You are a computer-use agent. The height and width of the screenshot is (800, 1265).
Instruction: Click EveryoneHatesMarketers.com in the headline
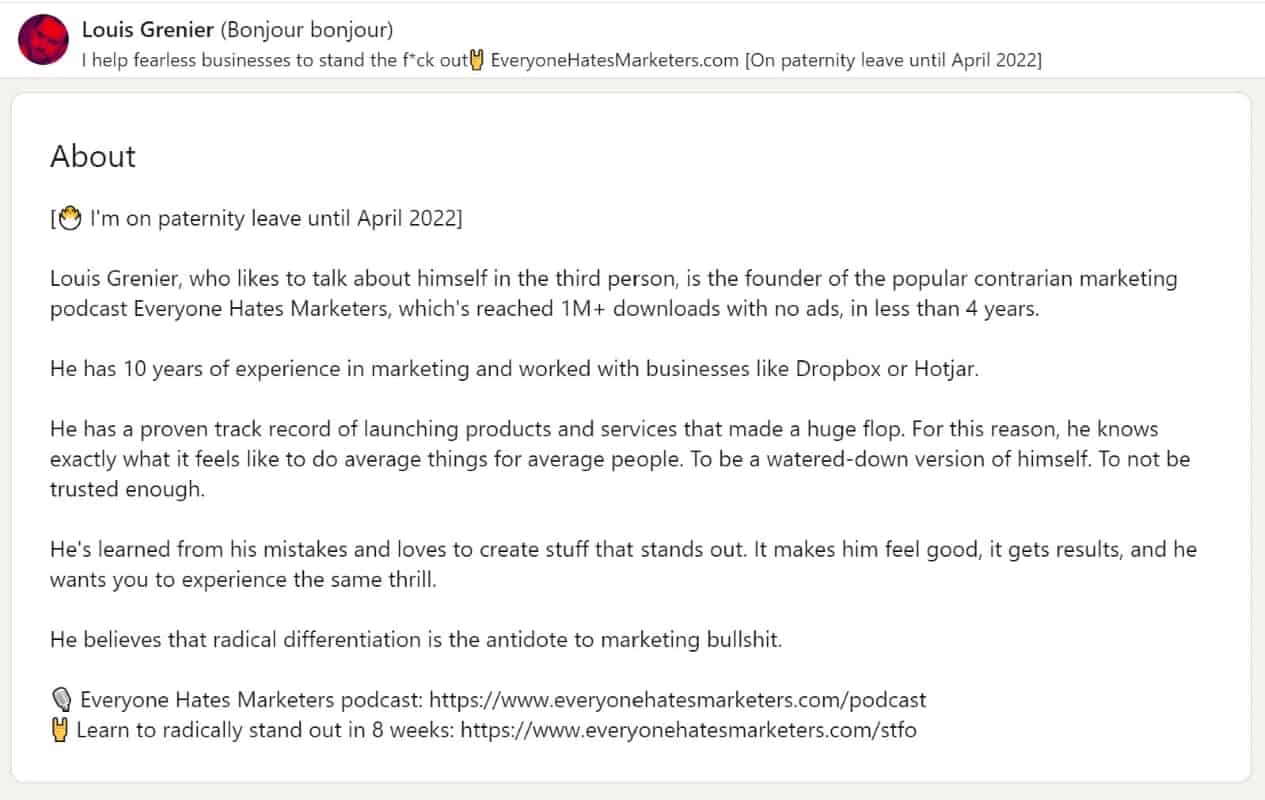[613, 60]
